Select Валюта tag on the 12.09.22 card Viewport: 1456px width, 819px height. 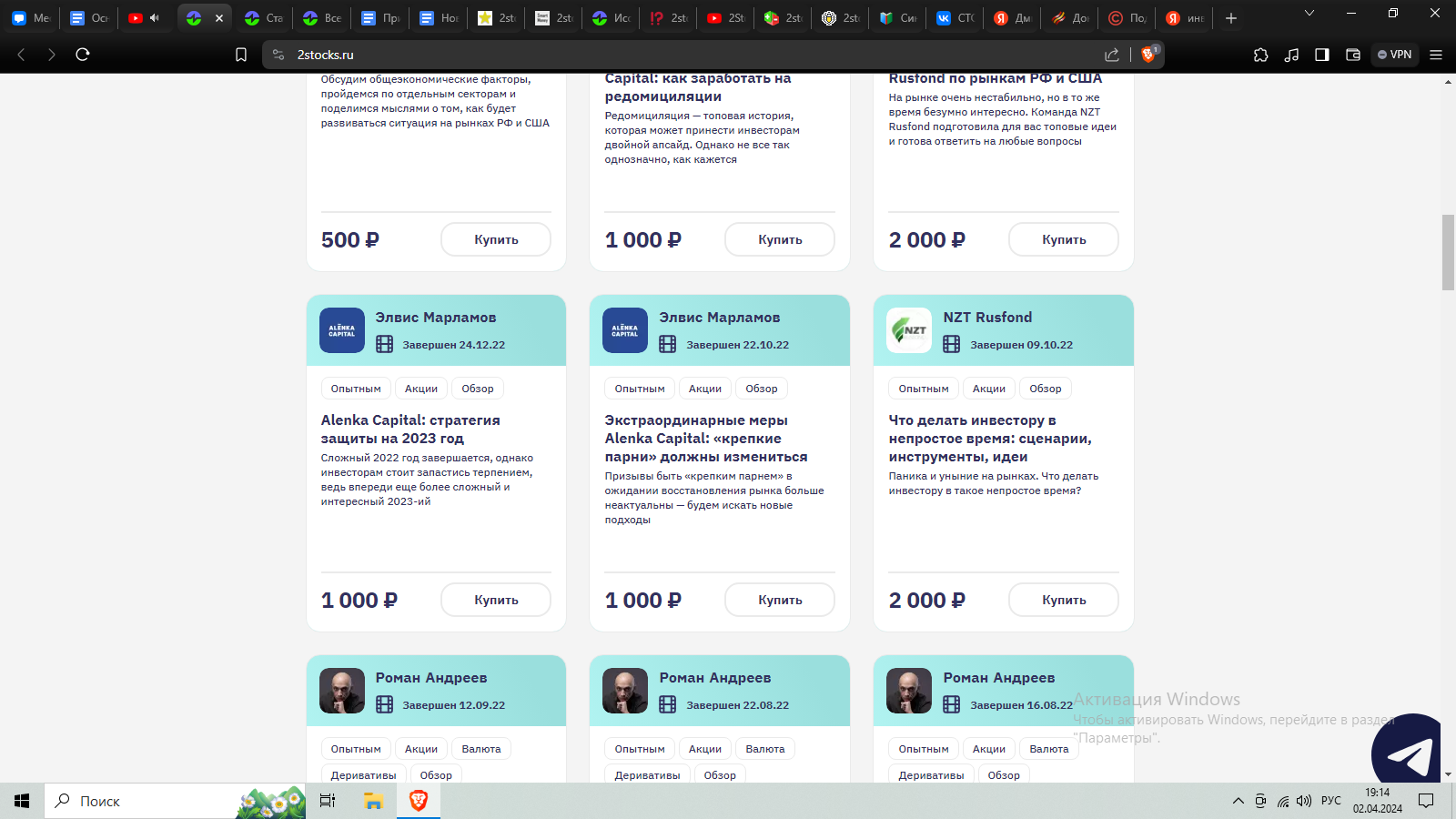click(481, 749)
